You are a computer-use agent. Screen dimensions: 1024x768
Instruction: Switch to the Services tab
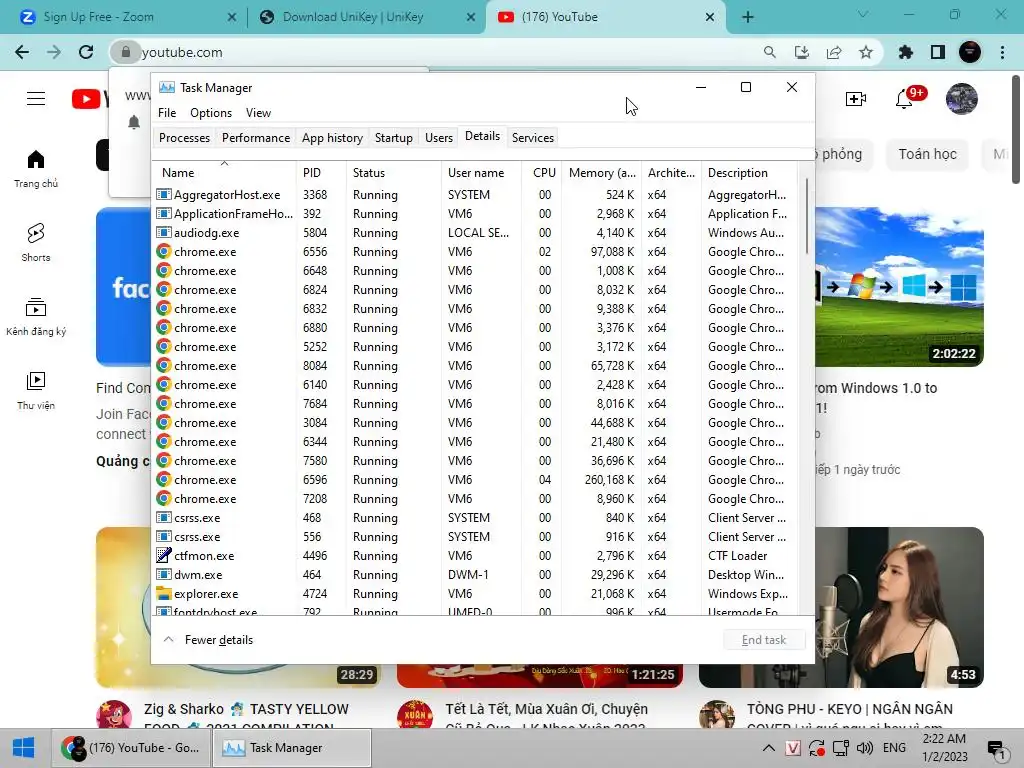533,138
